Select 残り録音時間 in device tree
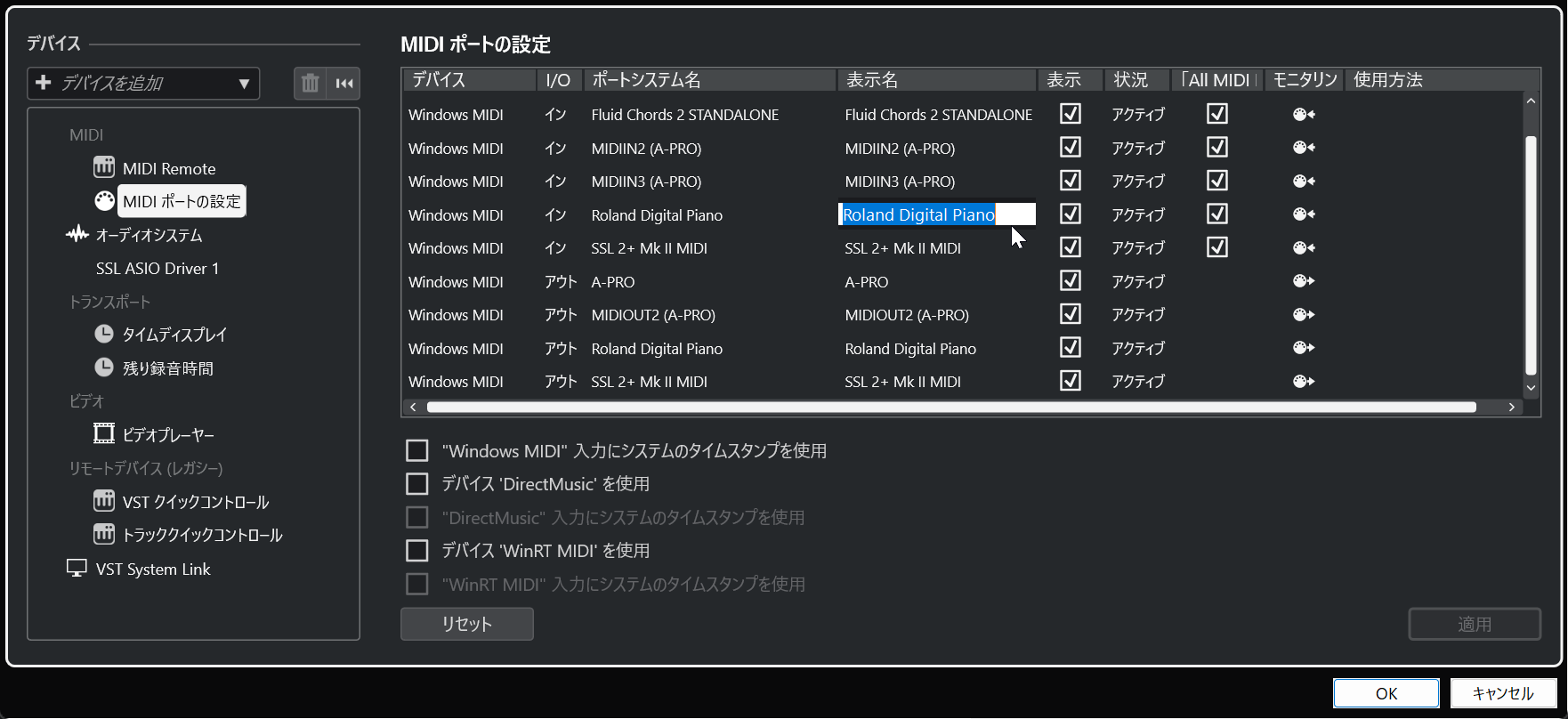 click(168, 368)
